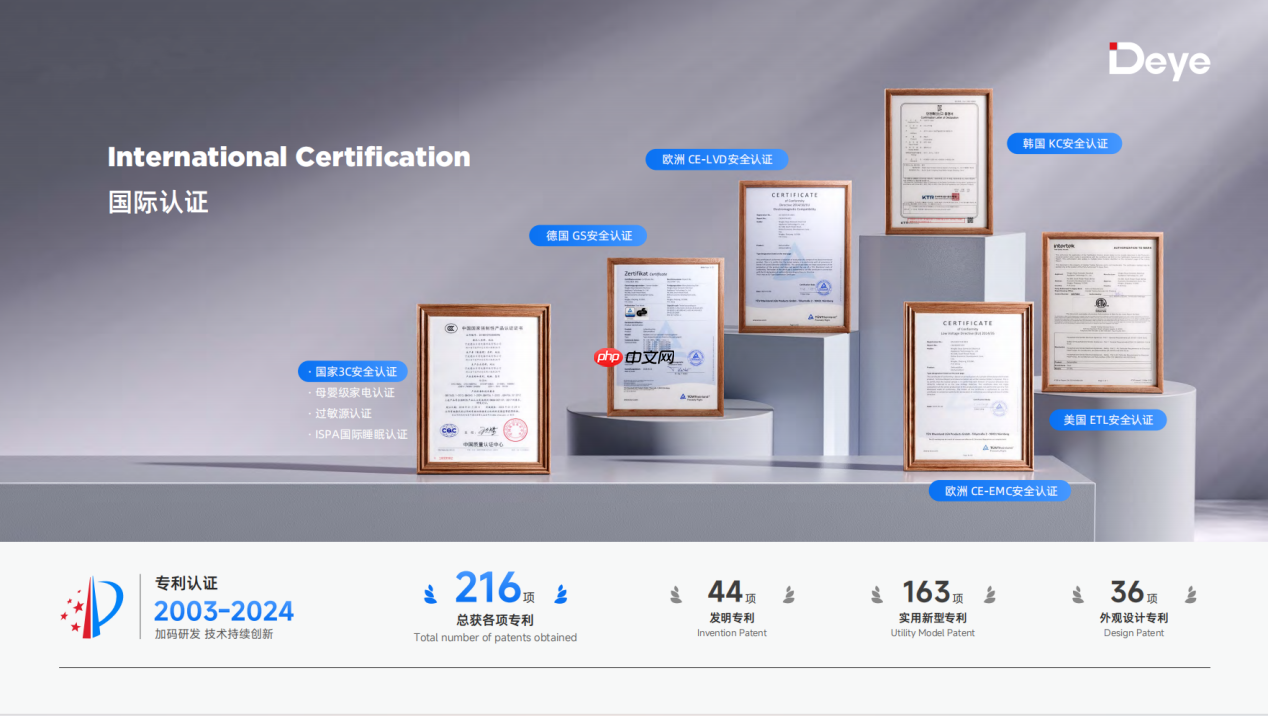Image resolution: width=1268 pixels, height=716 pixels.
Task: Select the 母婴级家电认证 list item
Action: click(x=355, y=392)
